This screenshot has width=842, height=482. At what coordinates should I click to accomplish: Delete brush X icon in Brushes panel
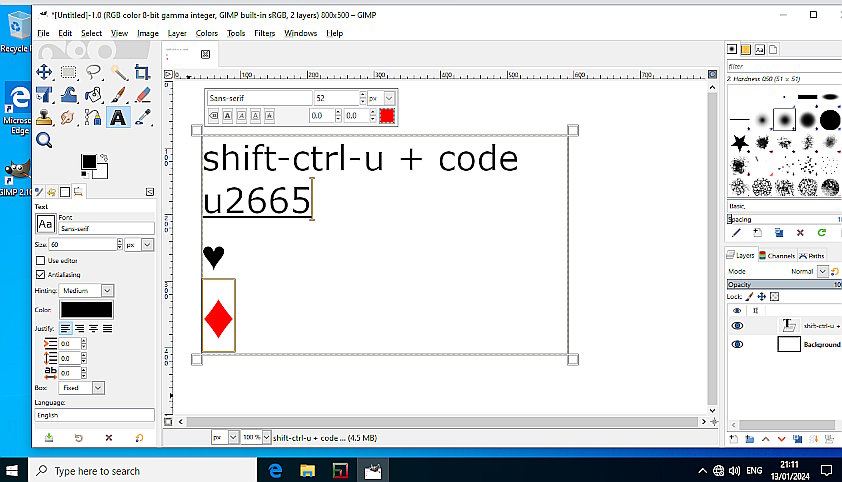pos(800,233)
